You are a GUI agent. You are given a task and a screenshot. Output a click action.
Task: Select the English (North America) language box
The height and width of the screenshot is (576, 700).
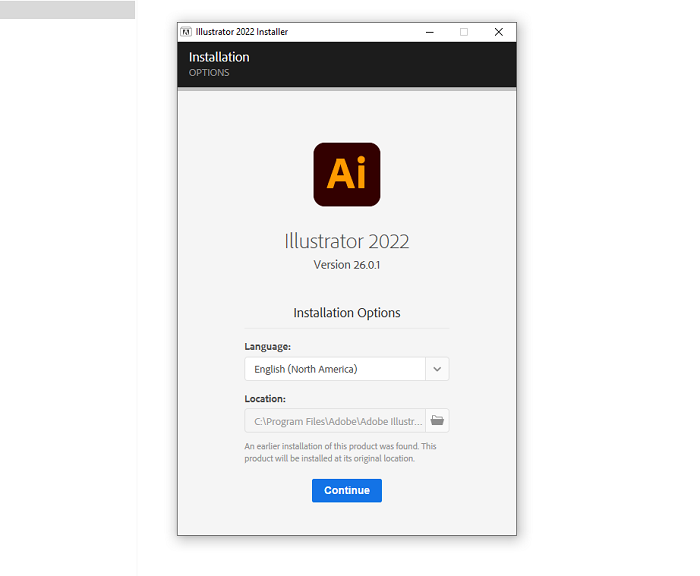pyautogui.click(x=335, y=369)
